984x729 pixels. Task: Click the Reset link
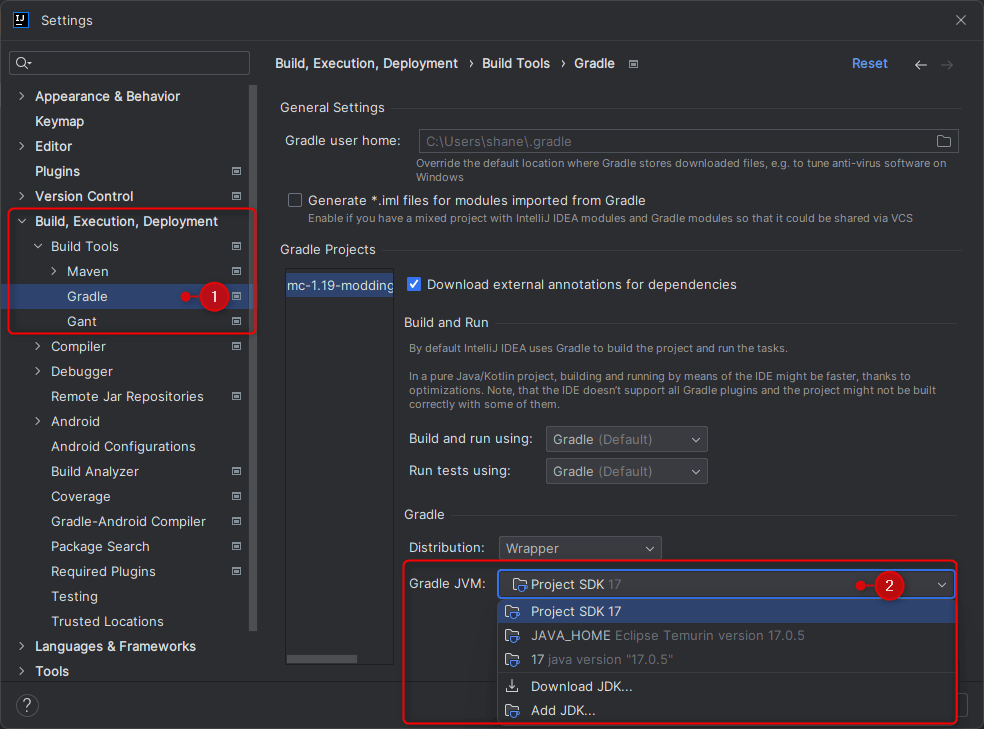869,63
